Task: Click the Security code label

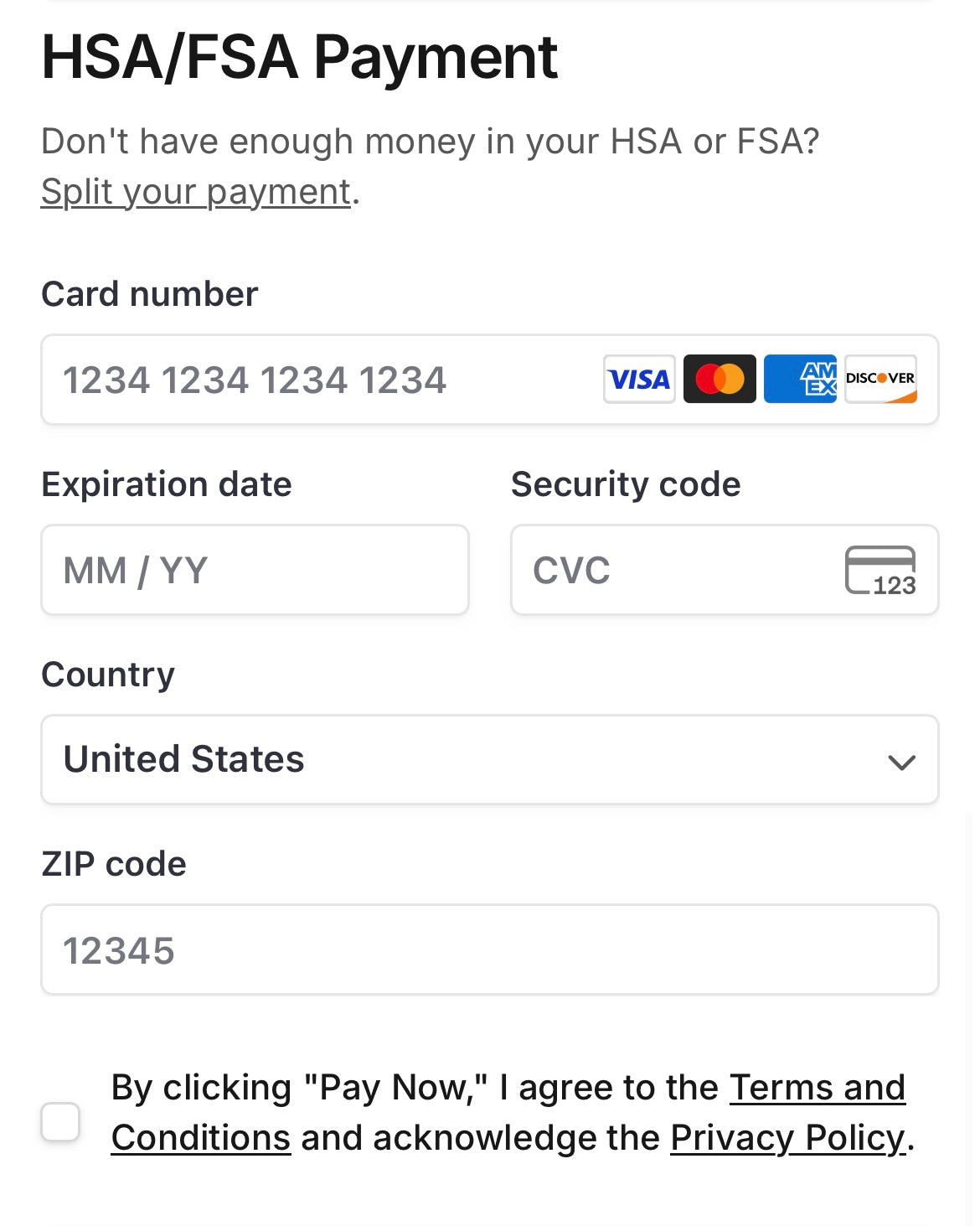Action: tap(626, 484)
